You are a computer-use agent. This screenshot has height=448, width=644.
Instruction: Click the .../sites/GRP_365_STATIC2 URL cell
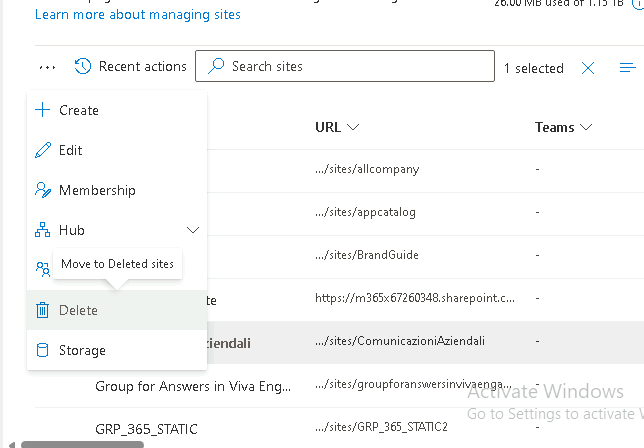[x=381, y=427]
